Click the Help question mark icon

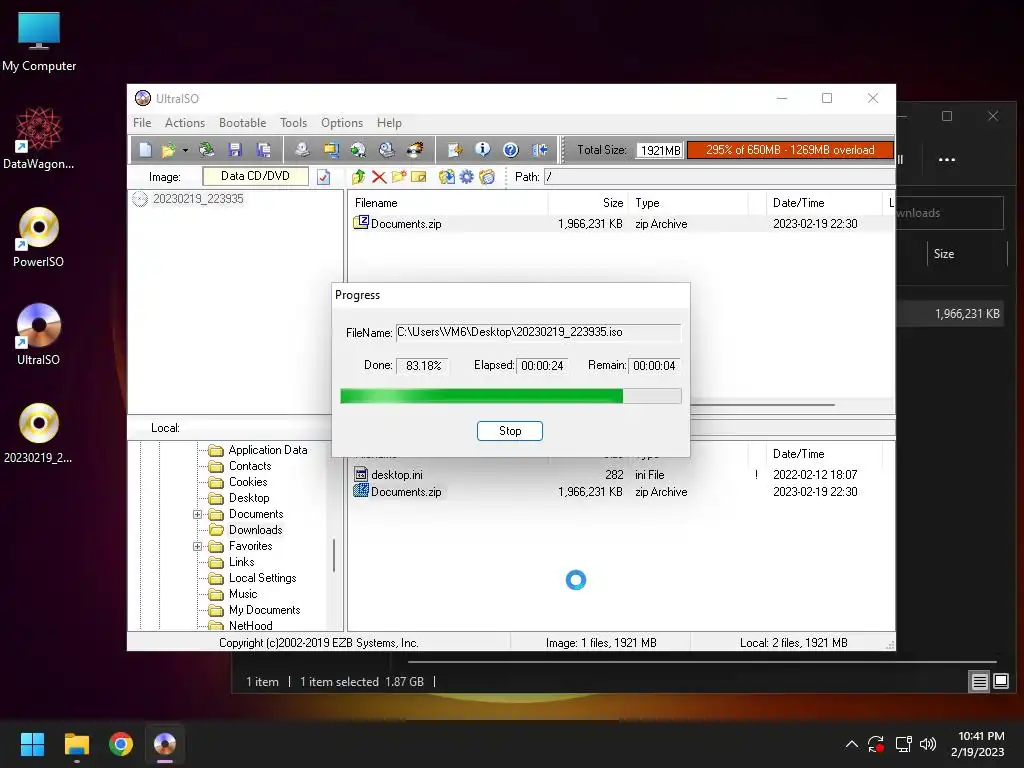tap(511, 150)
